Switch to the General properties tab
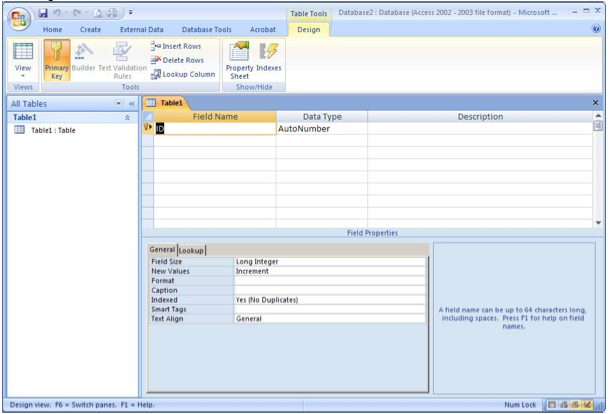The width and height of the screenshot is (610, 414). 162,249
